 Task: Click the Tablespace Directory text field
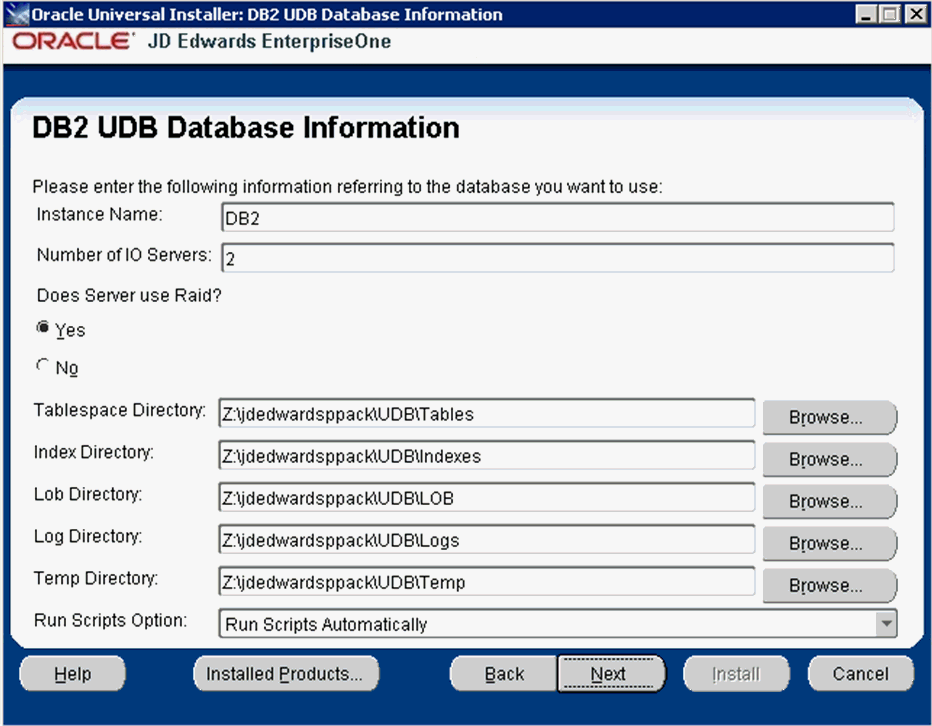pyautogui.click(x=487, y=414)
